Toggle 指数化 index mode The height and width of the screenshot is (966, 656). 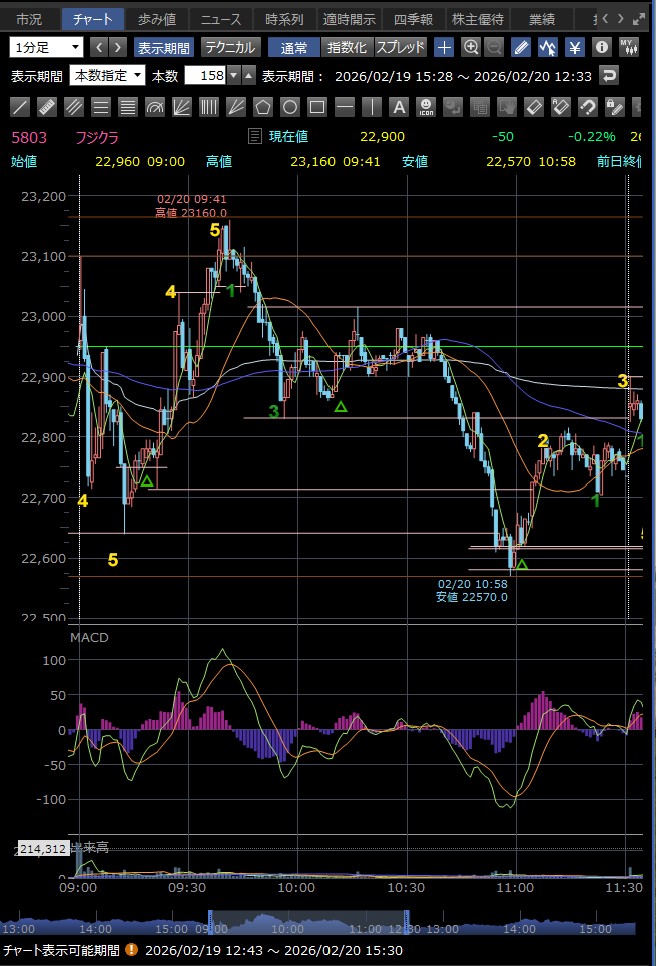point(347,47)
